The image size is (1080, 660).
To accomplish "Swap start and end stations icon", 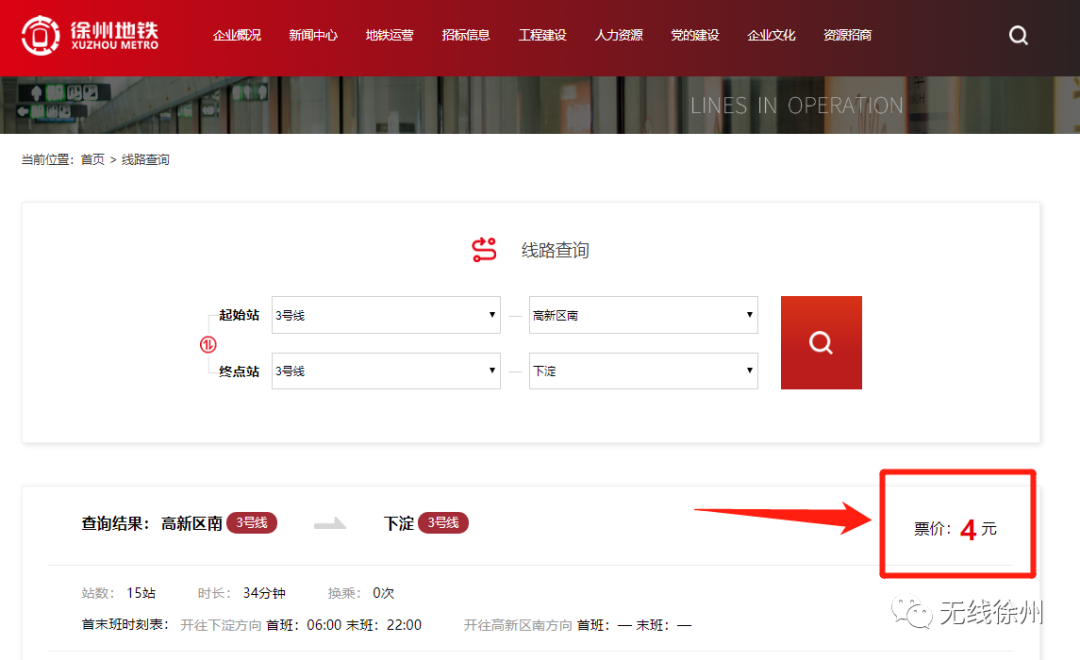I will (x=208, y=344).
